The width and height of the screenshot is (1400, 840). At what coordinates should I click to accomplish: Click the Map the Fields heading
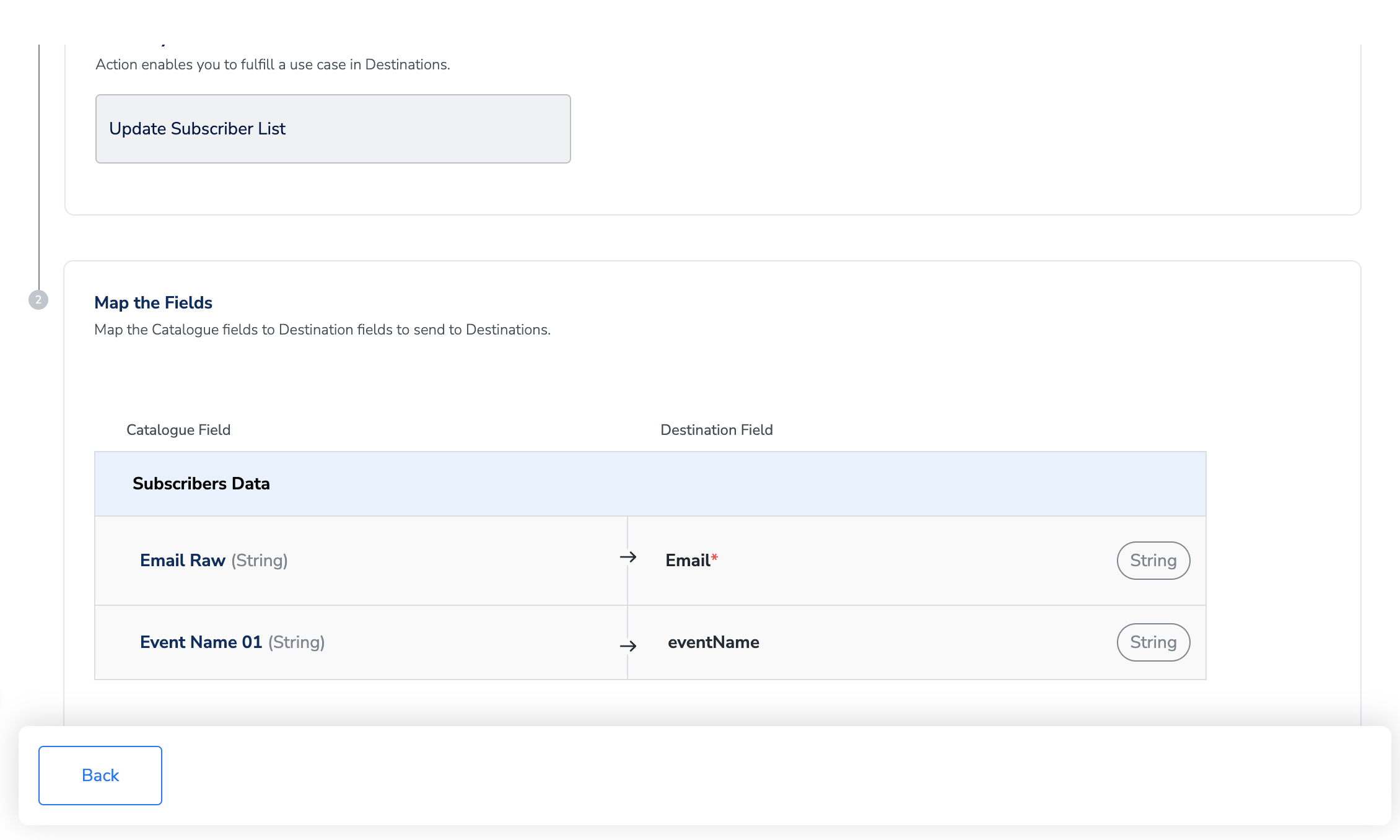point(153,303)
